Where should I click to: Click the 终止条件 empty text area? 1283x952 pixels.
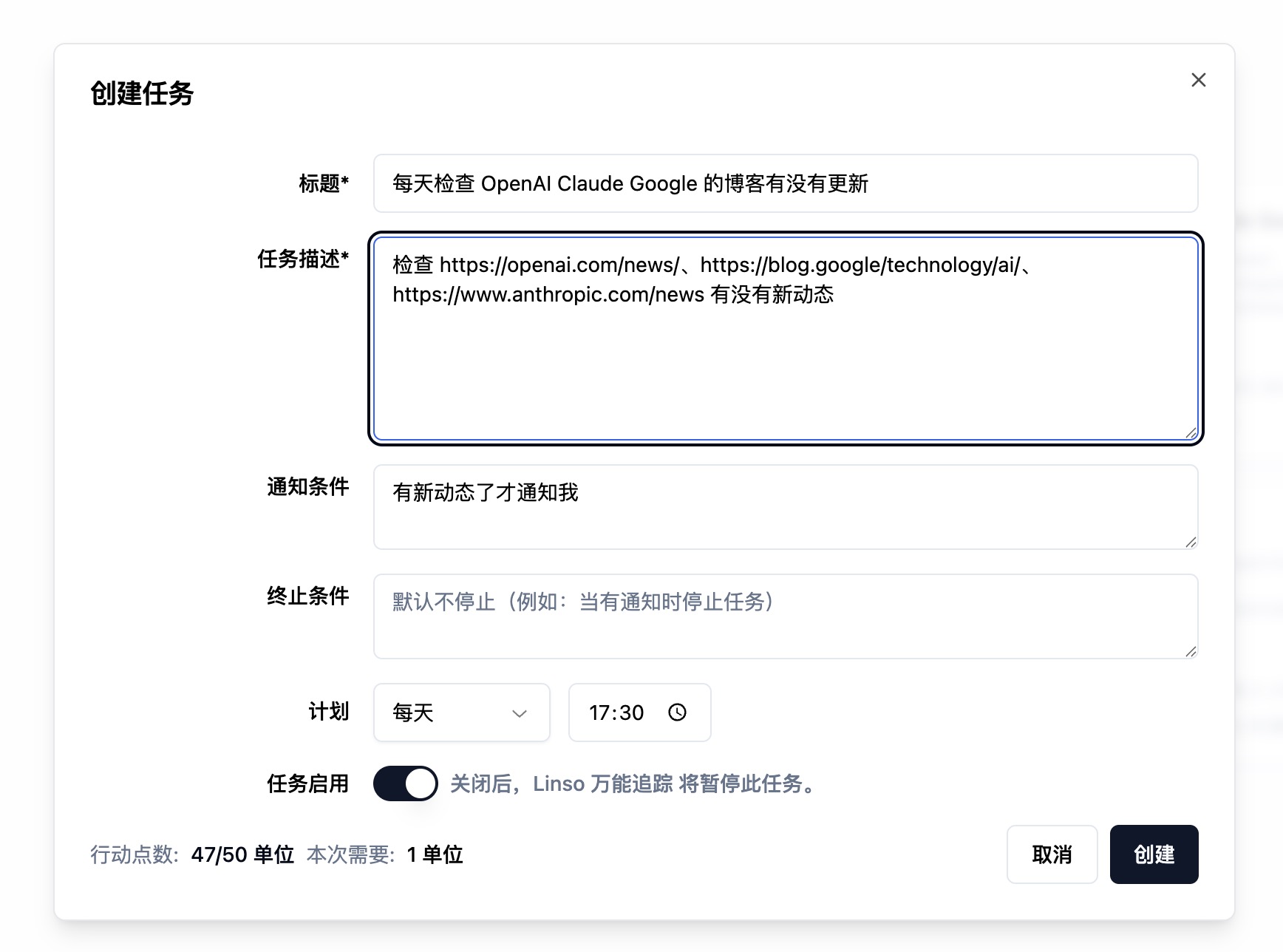point(786,616)
